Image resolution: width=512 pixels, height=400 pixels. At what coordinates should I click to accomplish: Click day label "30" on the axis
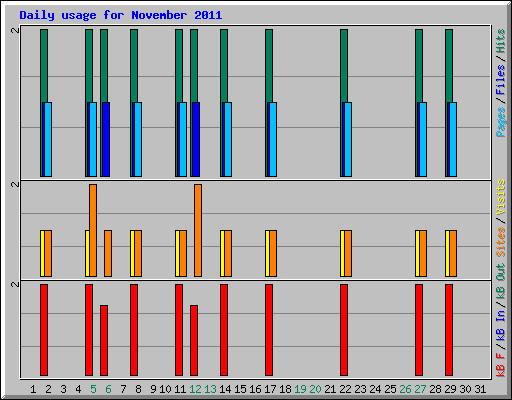pos(465,389)
